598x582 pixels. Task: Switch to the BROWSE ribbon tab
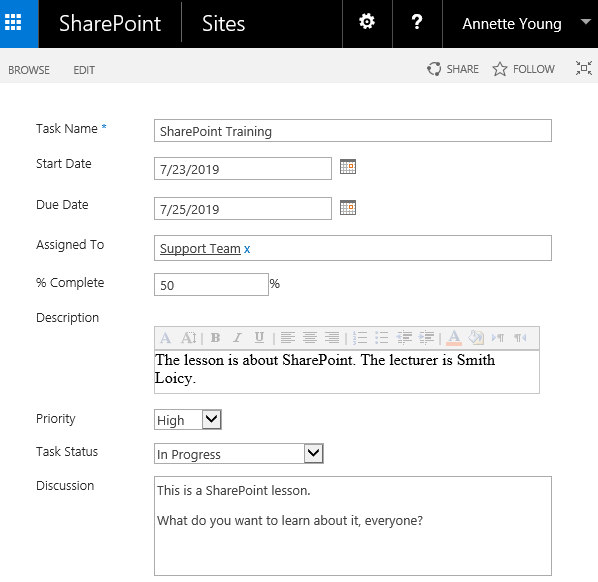[29, 70]
